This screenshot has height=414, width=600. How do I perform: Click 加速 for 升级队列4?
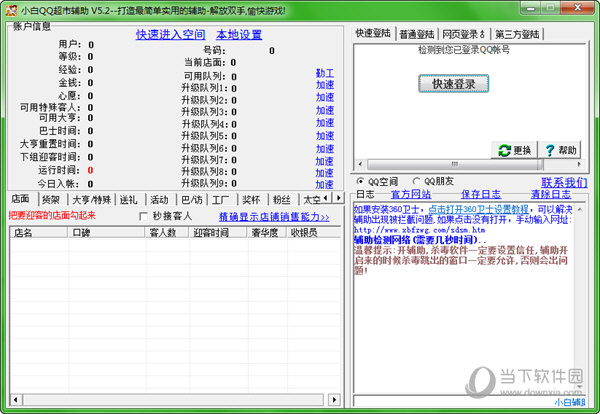325,123
